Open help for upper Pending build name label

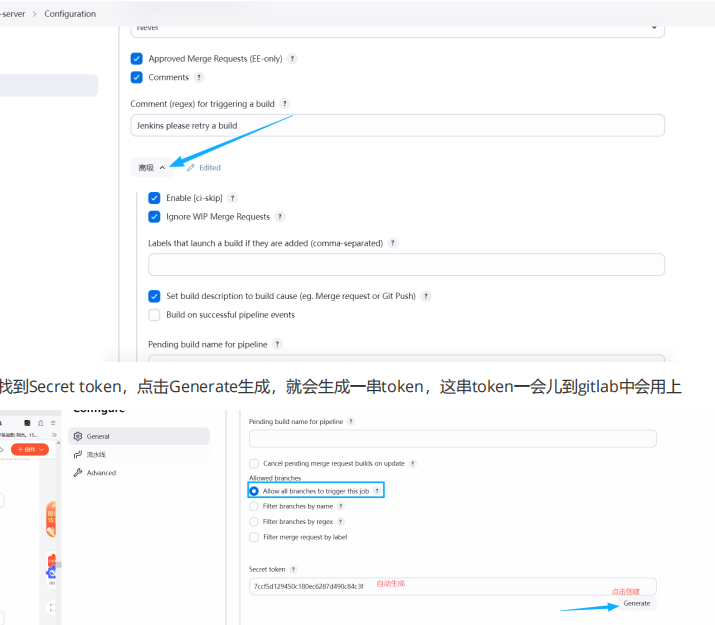pos(277,344)
